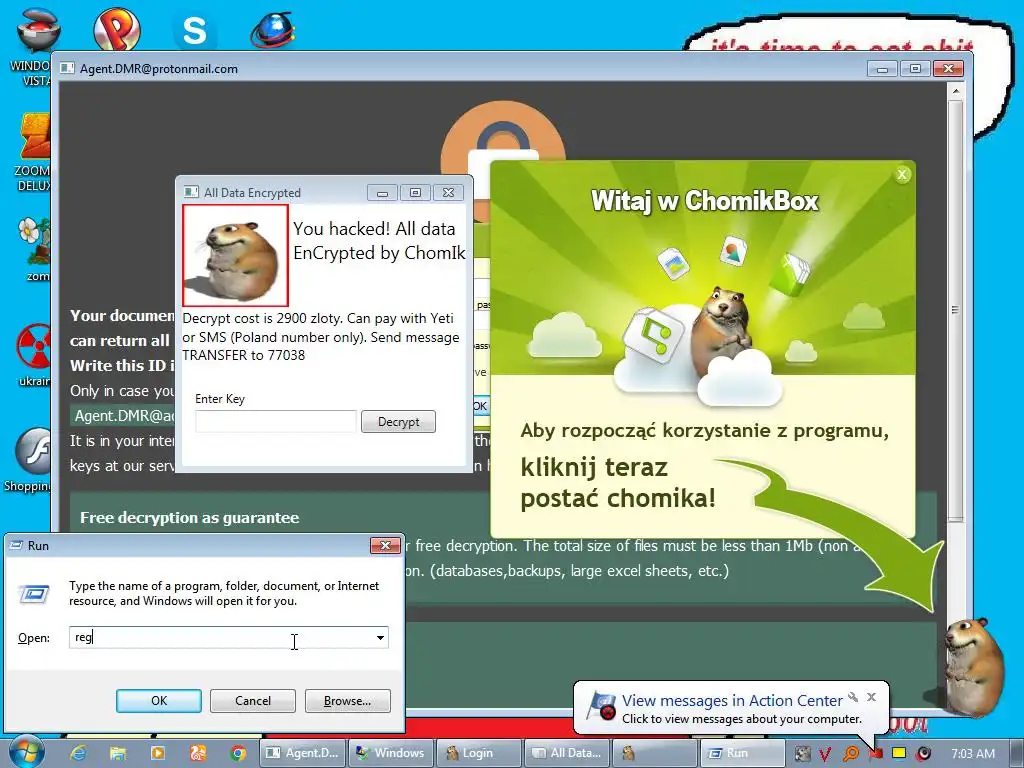Click the red V tray icon
The height and width of the screenshot is (768, 1024).
(825, 754)
